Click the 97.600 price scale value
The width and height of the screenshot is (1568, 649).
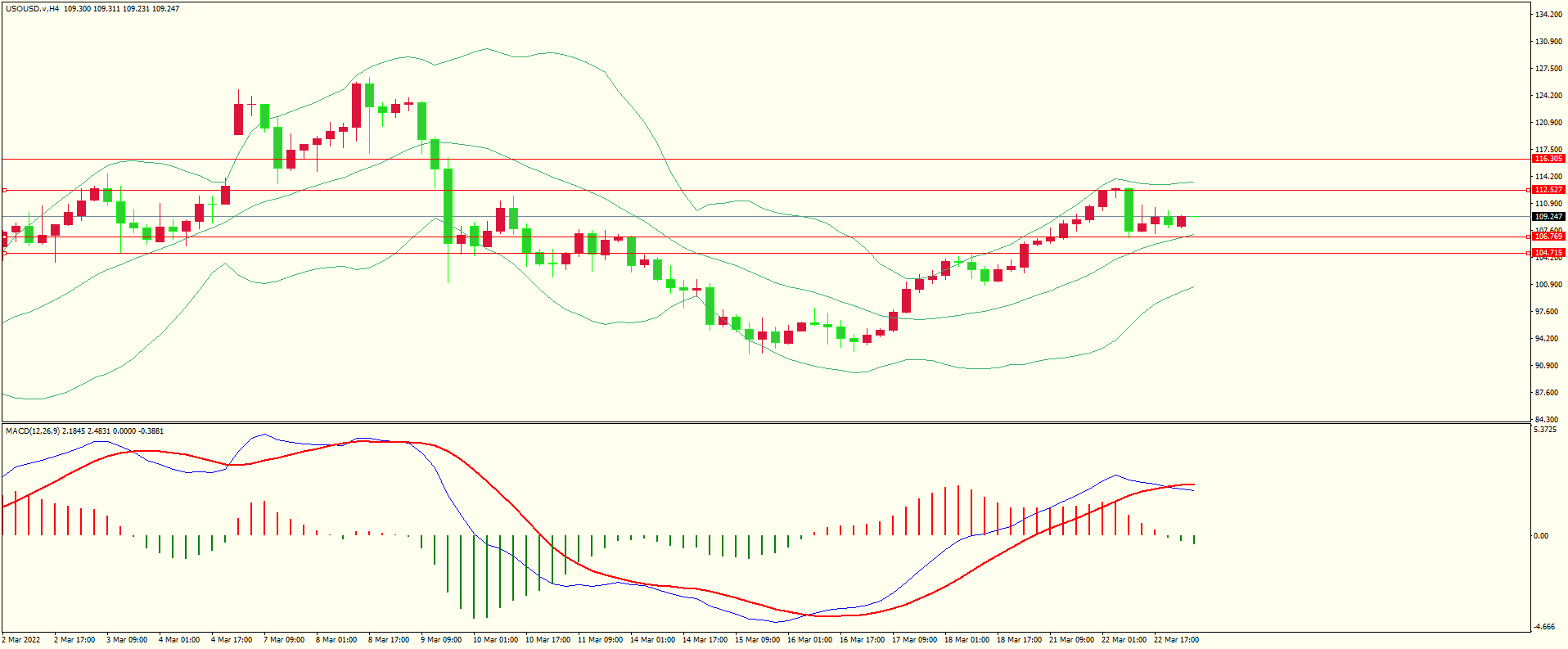pos(1547,312)
